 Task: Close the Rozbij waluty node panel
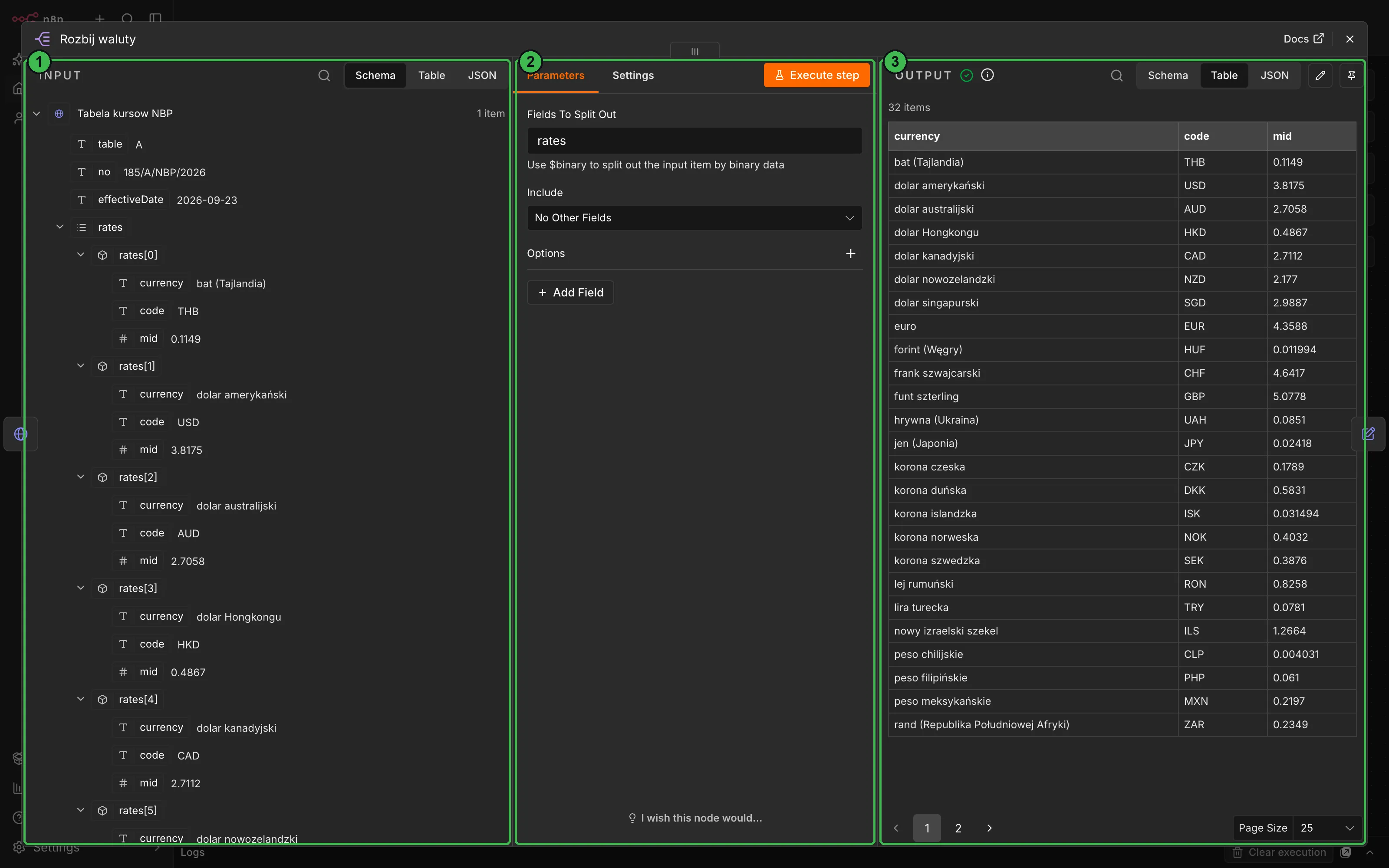[1350, 39]
